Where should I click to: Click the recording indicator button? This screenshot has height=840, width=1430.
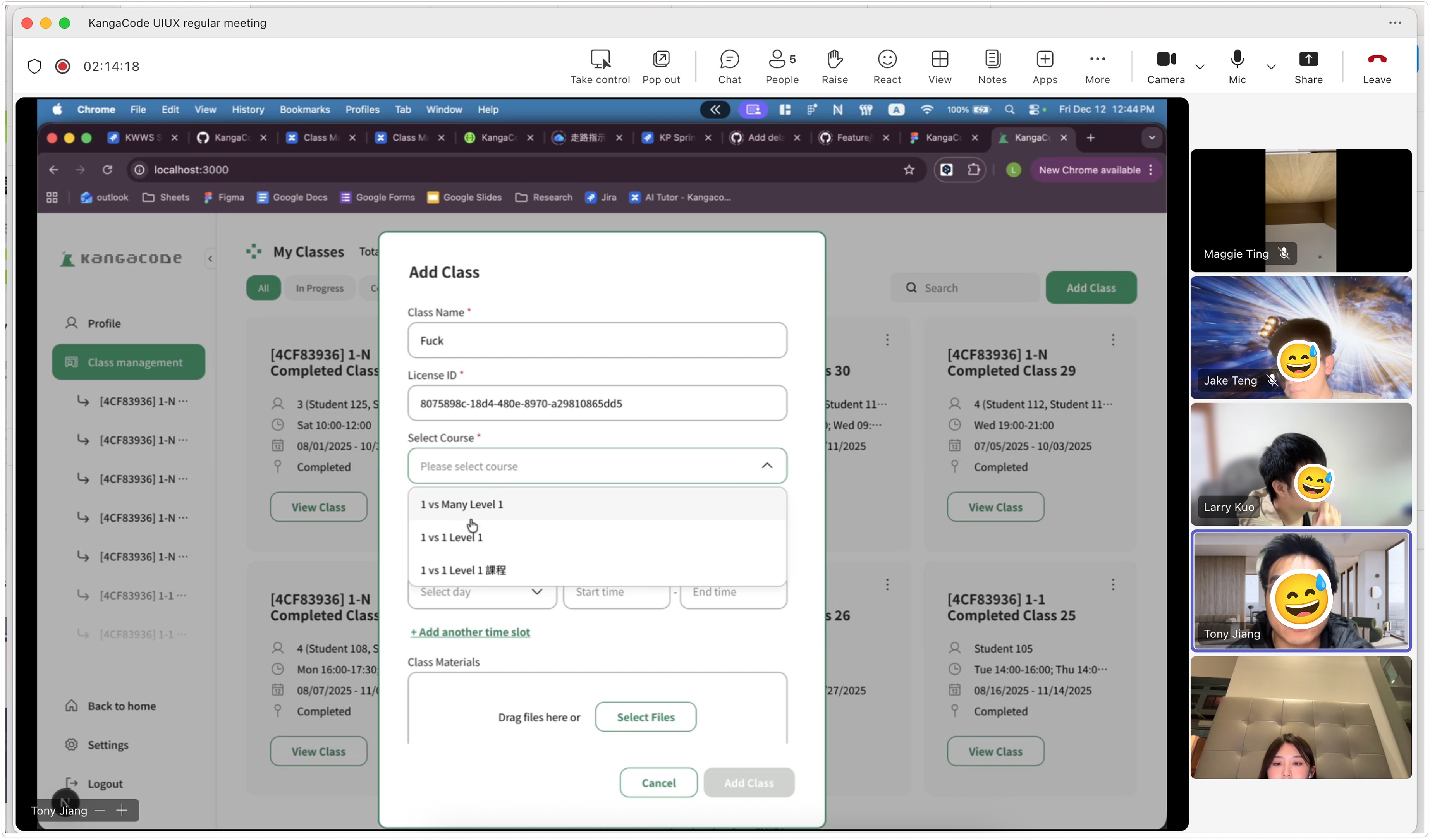[62, 66]
